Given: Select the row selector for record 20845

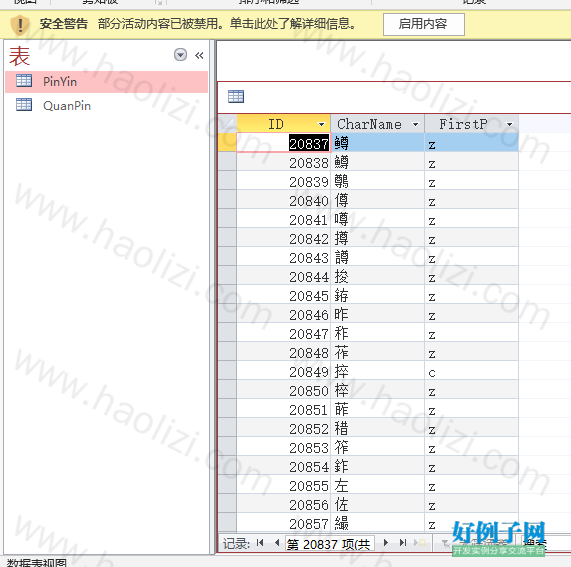Looking at the screenshot, I should [228, 295].
